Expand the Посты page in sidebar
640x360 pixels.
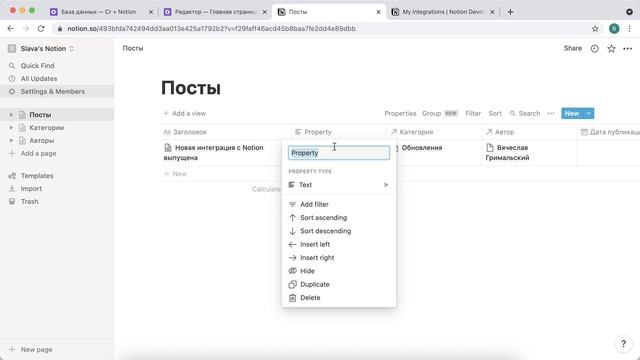pyautogui.click(x=11, y=115)
